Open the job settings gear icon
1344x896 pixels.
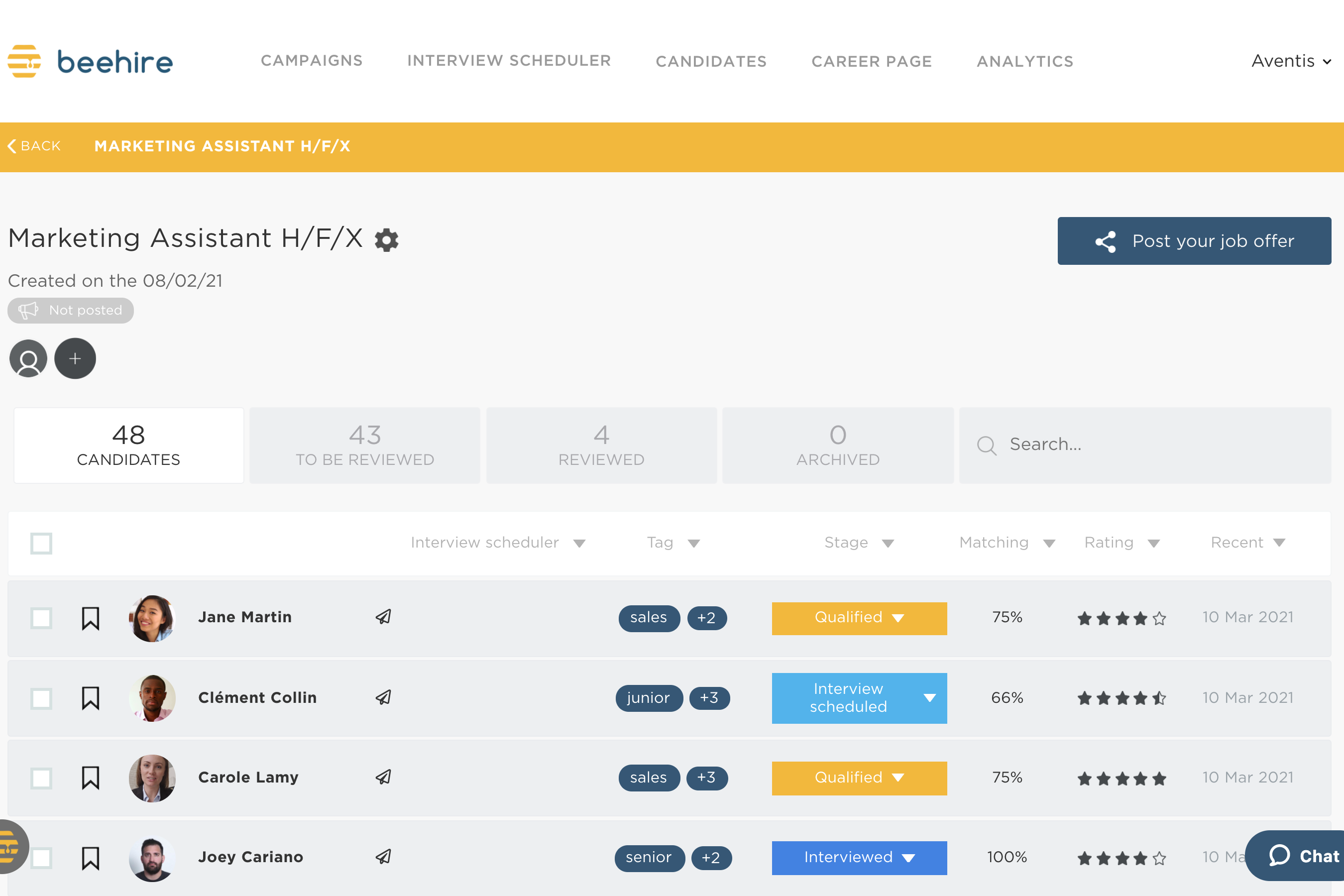pos(386,240)
